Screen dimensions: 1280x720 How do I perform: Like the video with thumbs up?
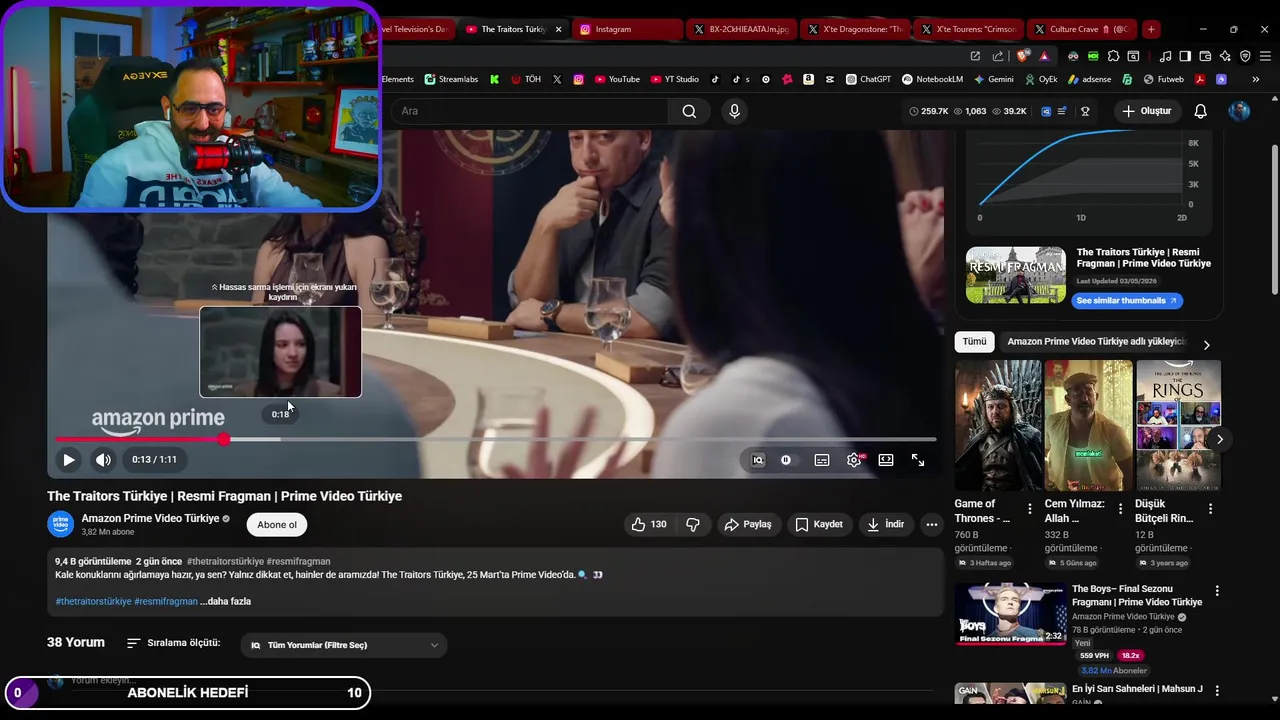[x=649, y=524]
